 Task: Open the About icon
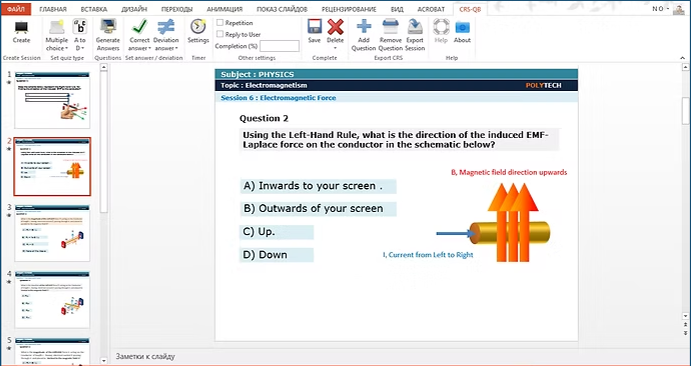462,26
